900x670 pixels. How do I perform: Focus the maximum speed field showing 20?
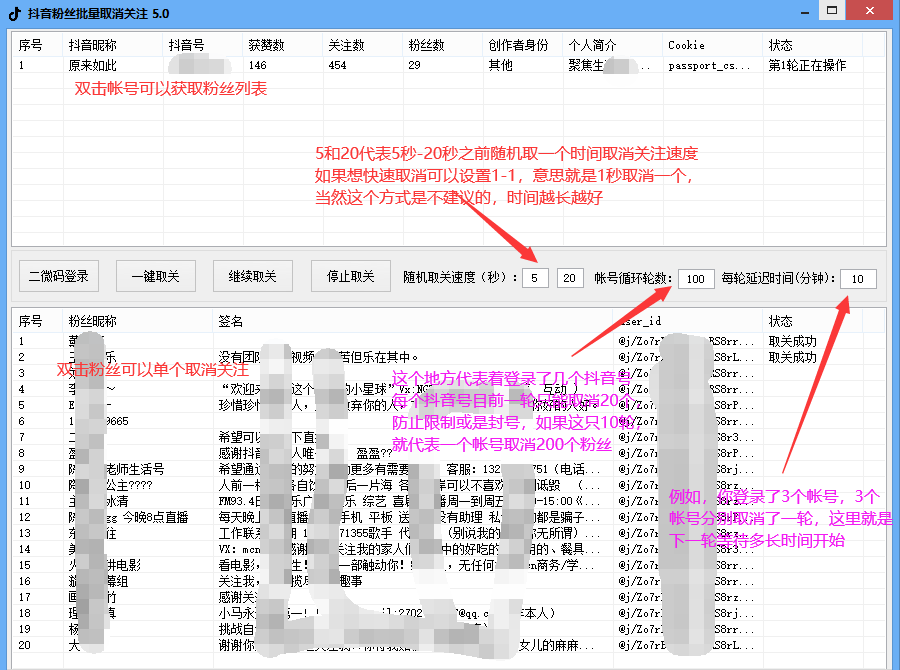point(569,278)
